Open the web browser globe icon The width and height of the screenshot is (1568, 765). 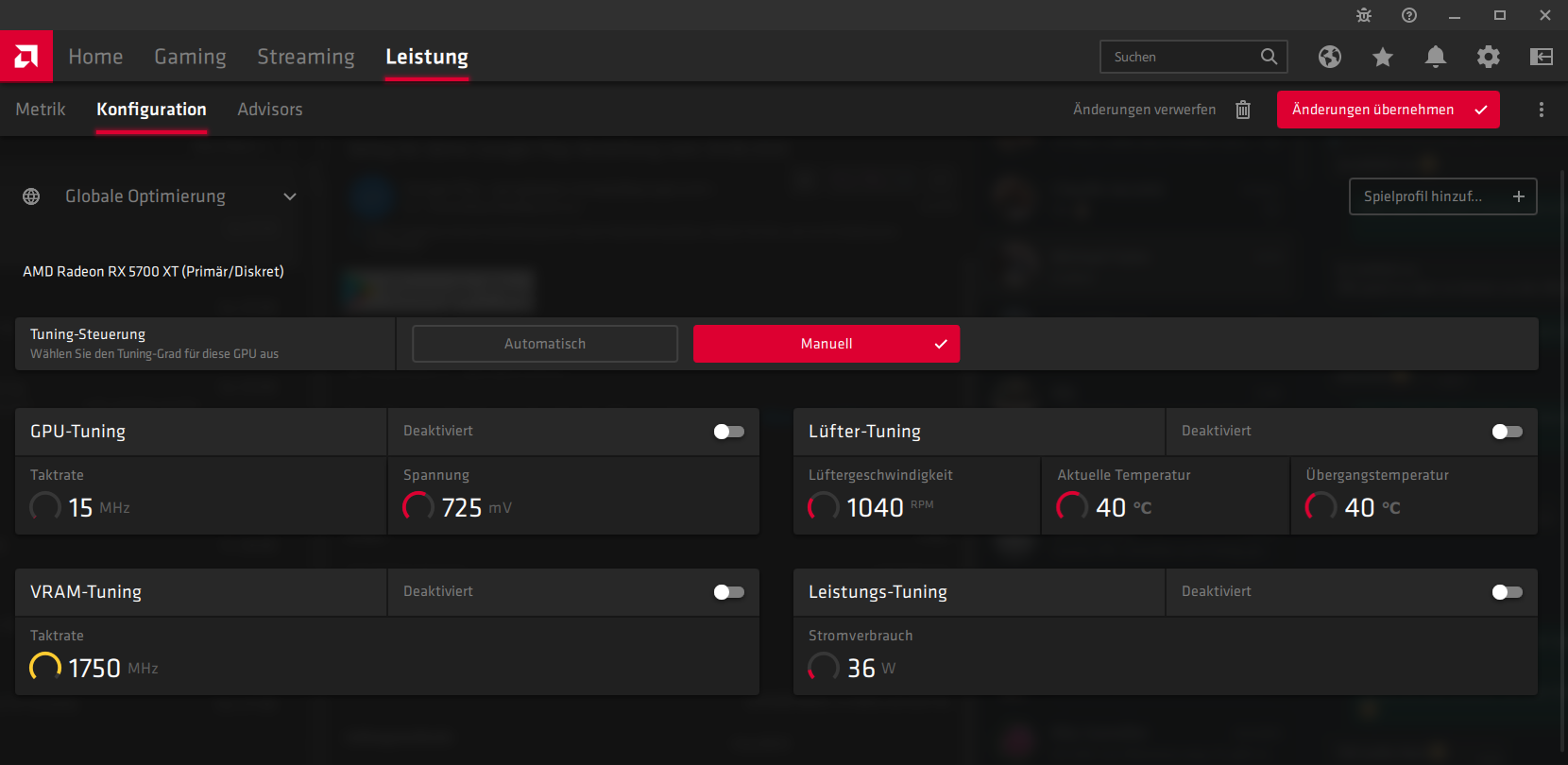tap(1330, 57)
